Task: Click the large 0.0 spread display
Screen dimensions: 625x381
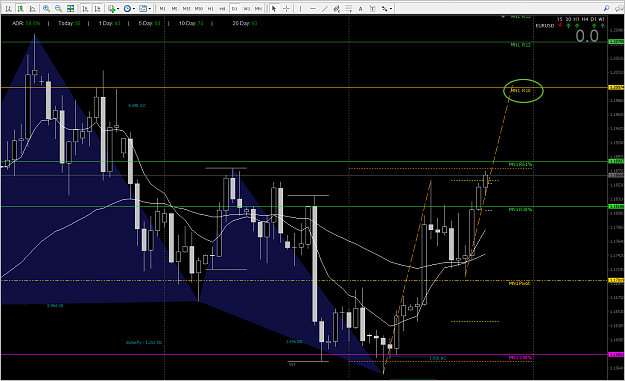Action: 587,36
